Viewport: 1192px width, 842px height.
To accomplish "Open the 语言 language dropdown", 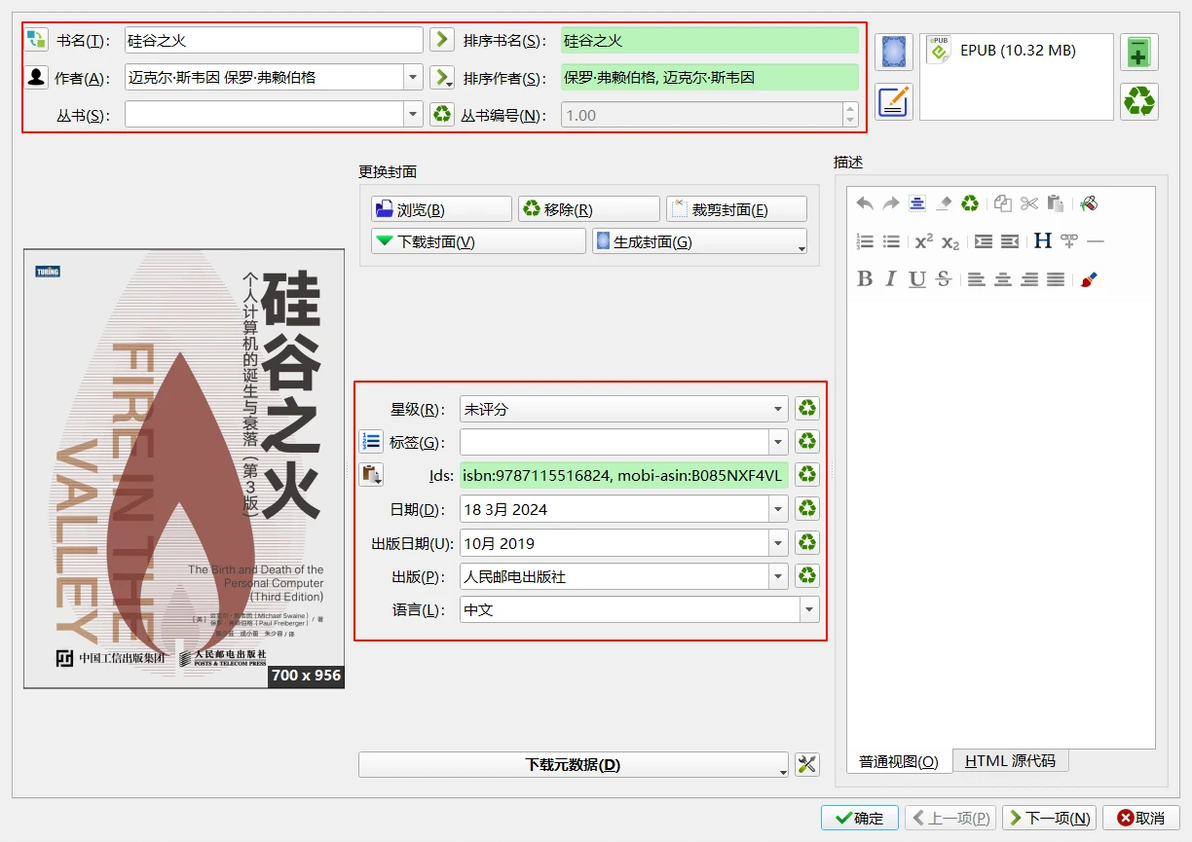I will [x=810, y=609].
